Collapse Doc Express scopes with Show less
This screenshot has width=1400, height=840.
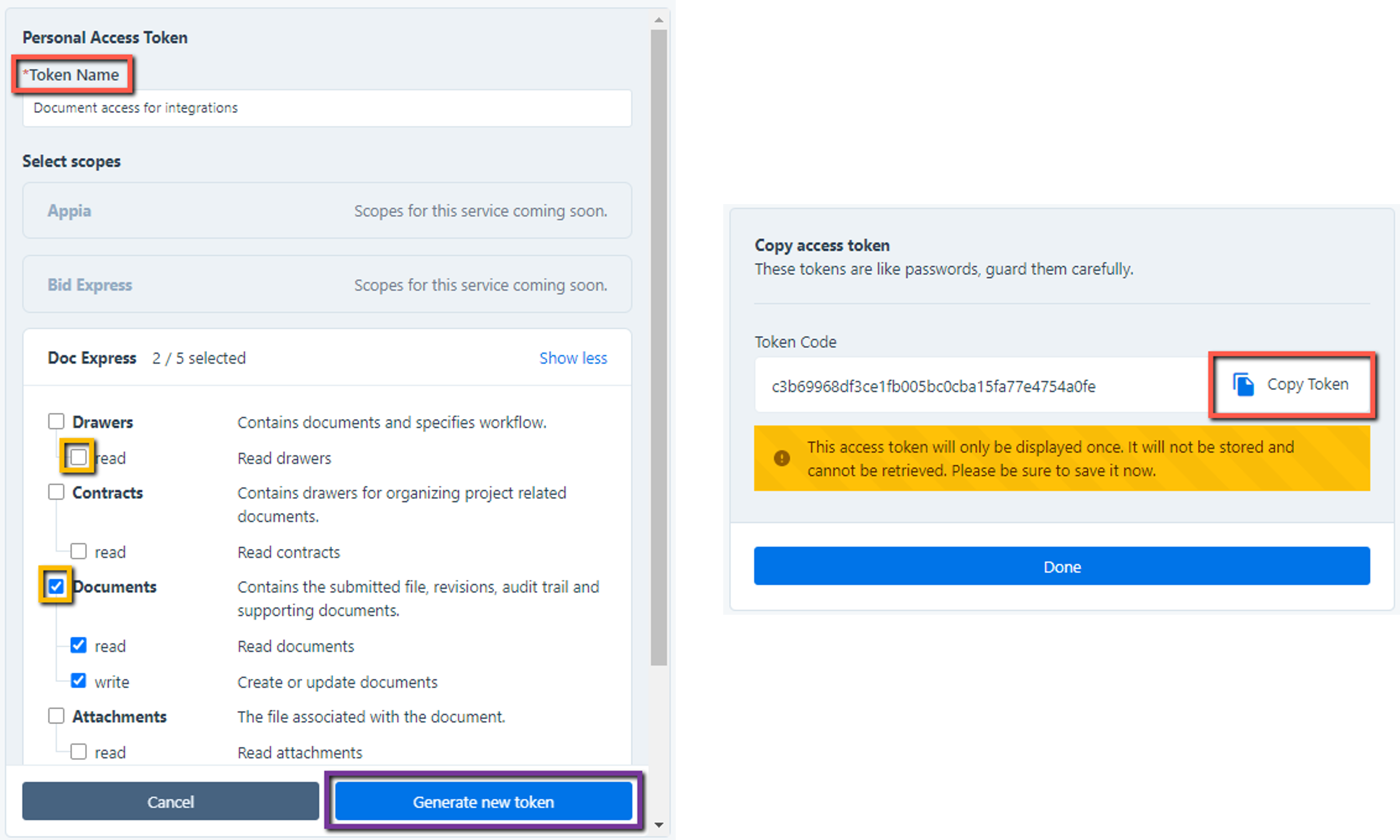click(x=573, y=358)
